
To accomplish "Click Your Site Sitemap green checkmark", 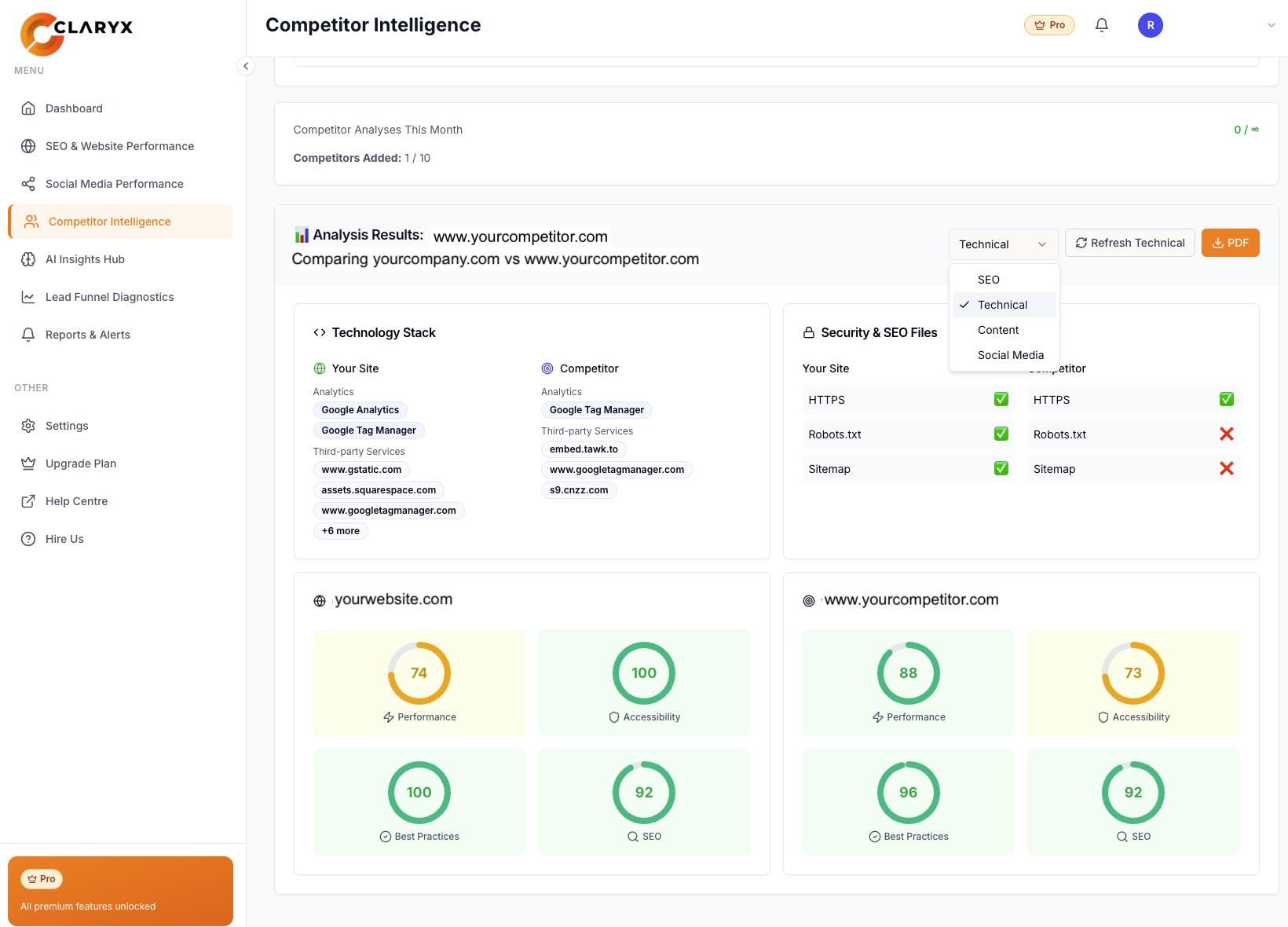I will click(1001, 468).
